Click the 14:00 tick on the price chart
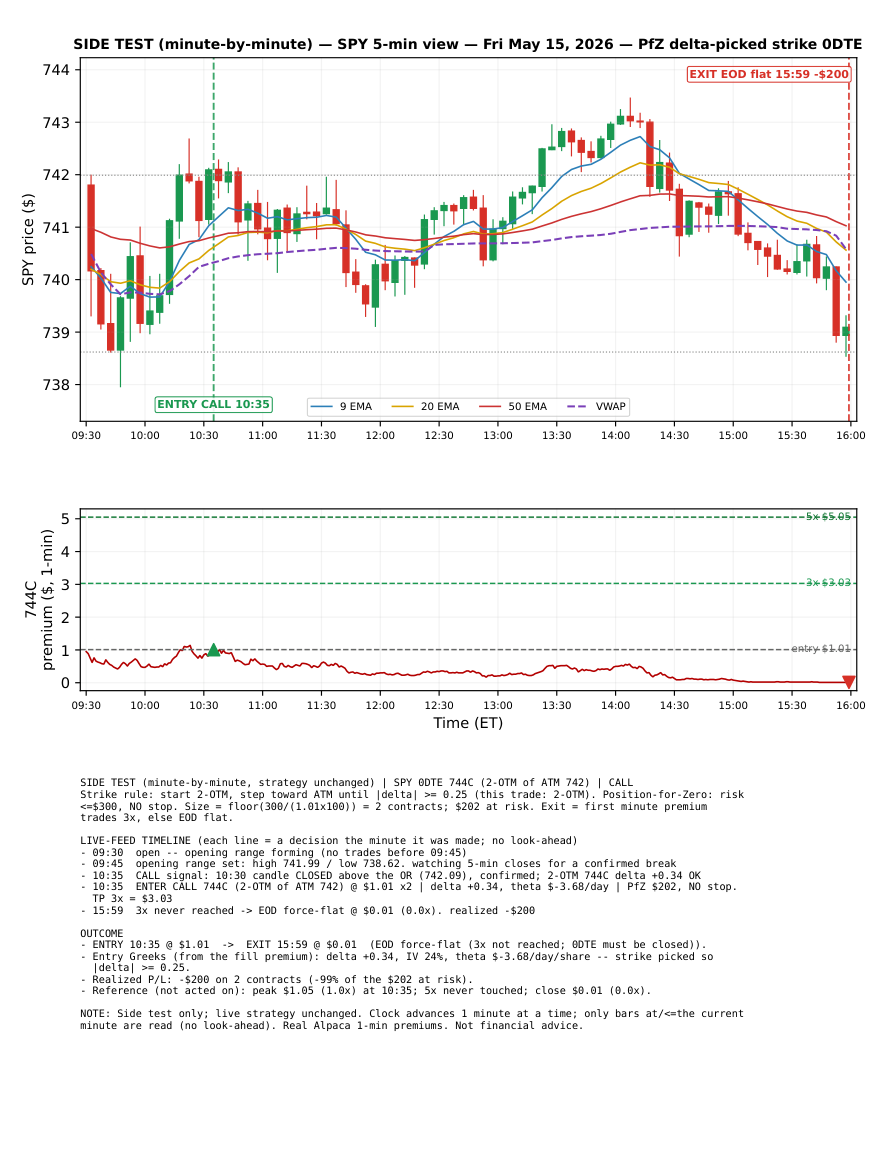893x1155 pixels. (615, 435)
